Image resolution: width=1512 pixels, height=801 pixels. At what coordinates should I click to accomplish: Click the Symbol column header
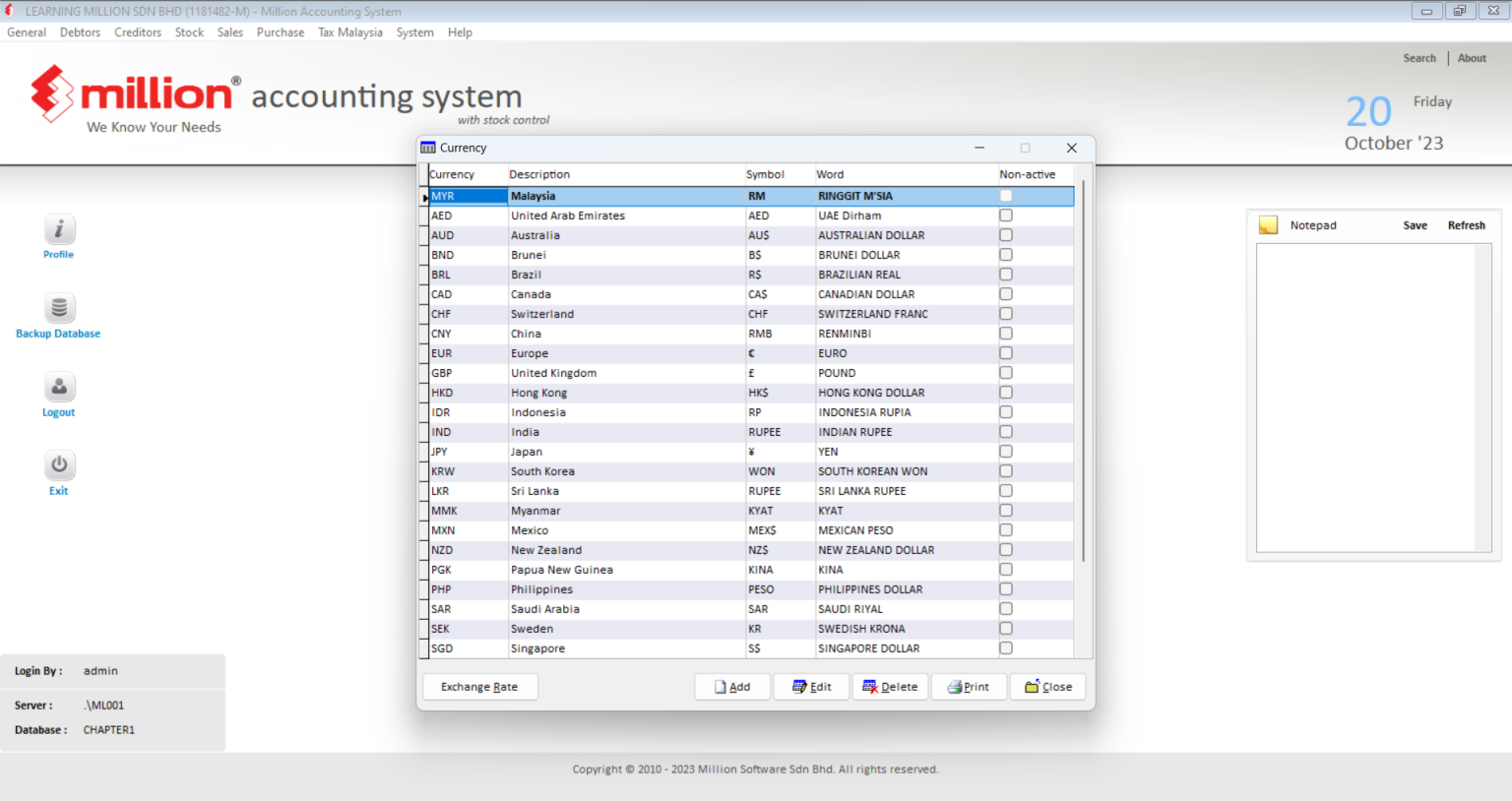pyautogui.click(x=779, y=174)
